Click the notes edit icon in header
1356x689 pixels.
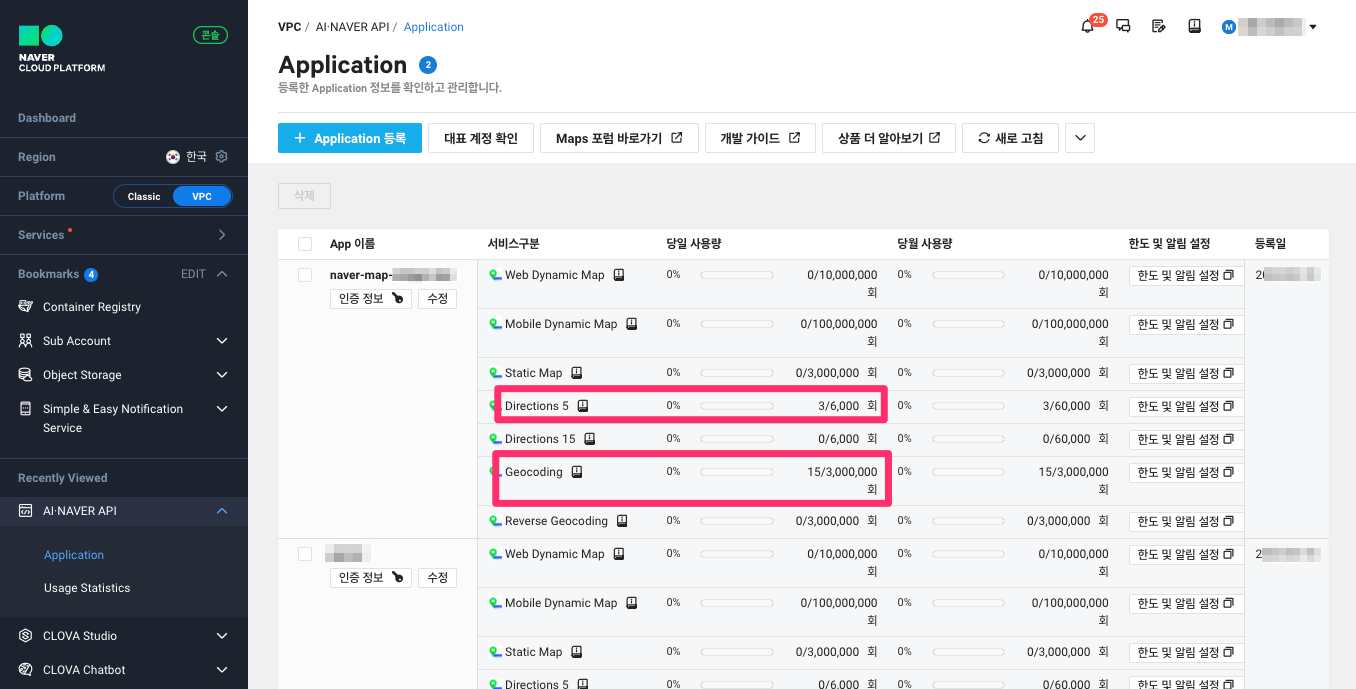tap(1158, 27)
